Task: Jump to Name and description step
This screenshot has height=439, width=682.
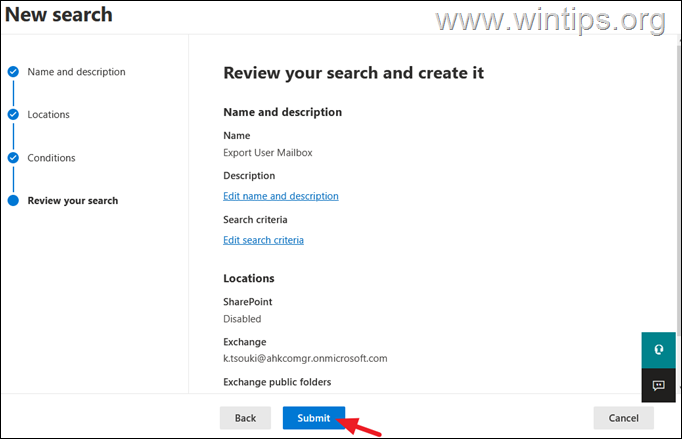Action: [76, 71]
